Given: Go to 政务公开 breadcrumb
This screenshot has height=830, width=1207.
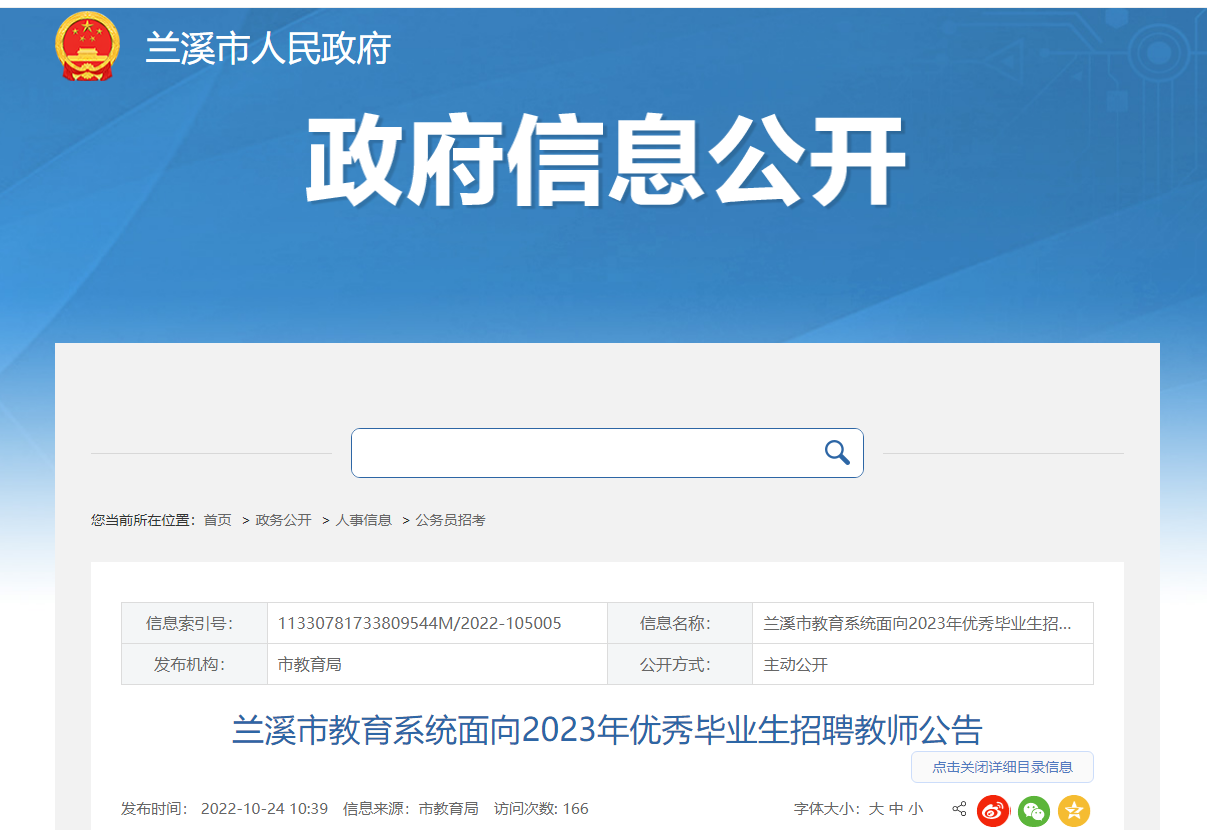Looking at the screenshot, I should coord(283,520).
